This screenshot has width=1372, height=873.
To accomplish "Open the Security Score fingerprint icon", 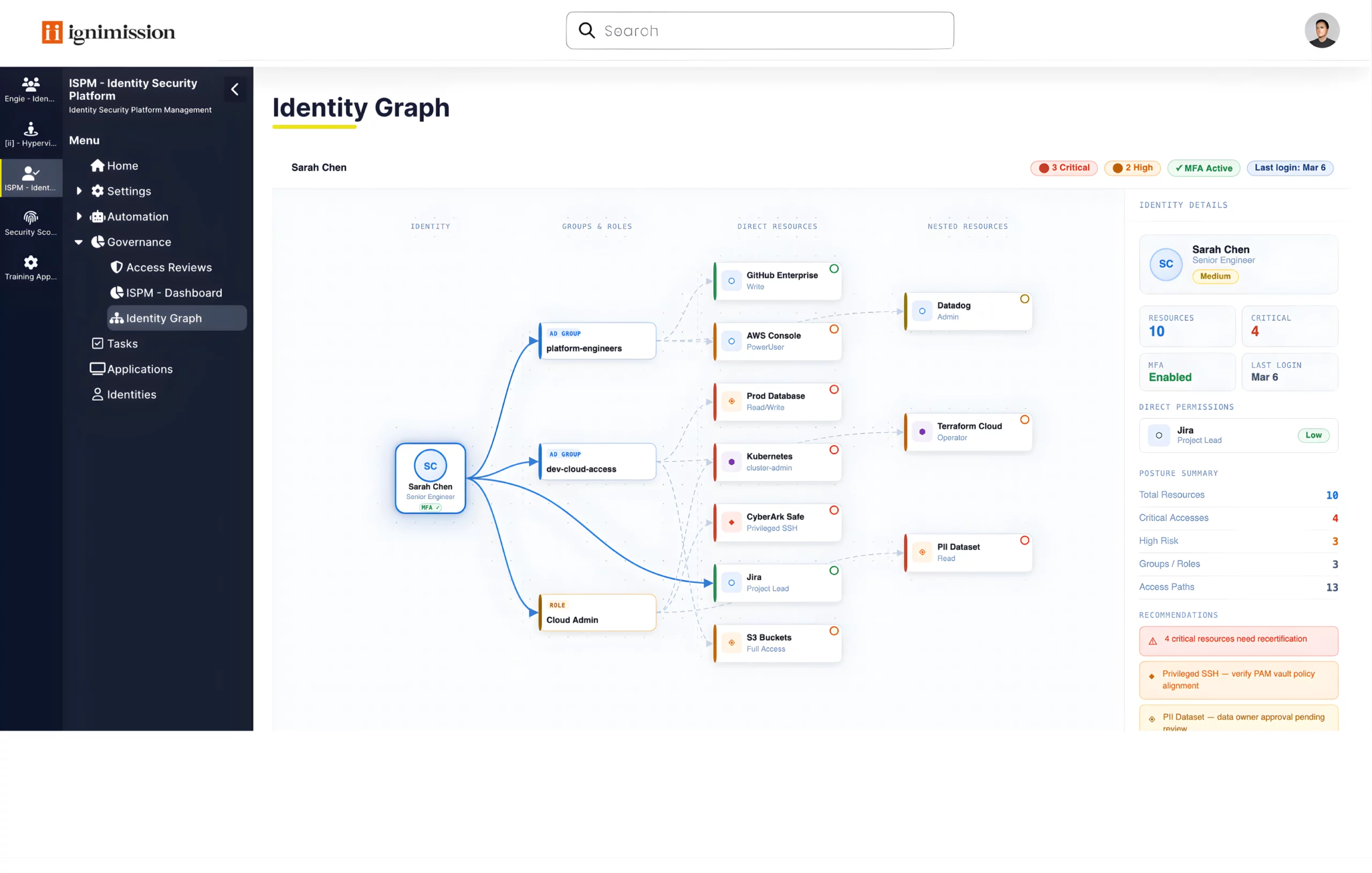I will tap(31, 218).
